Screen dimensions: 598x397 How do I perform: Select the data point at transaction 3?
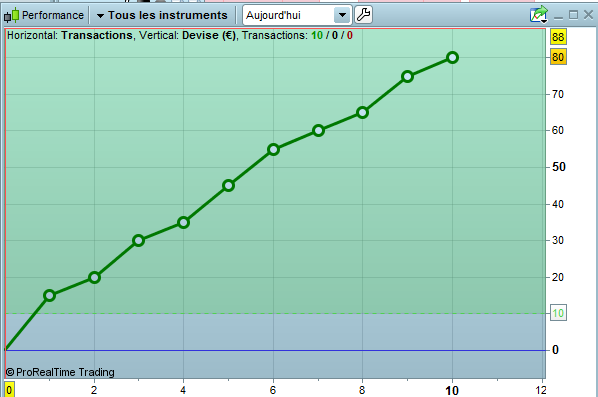coord(139,241)
